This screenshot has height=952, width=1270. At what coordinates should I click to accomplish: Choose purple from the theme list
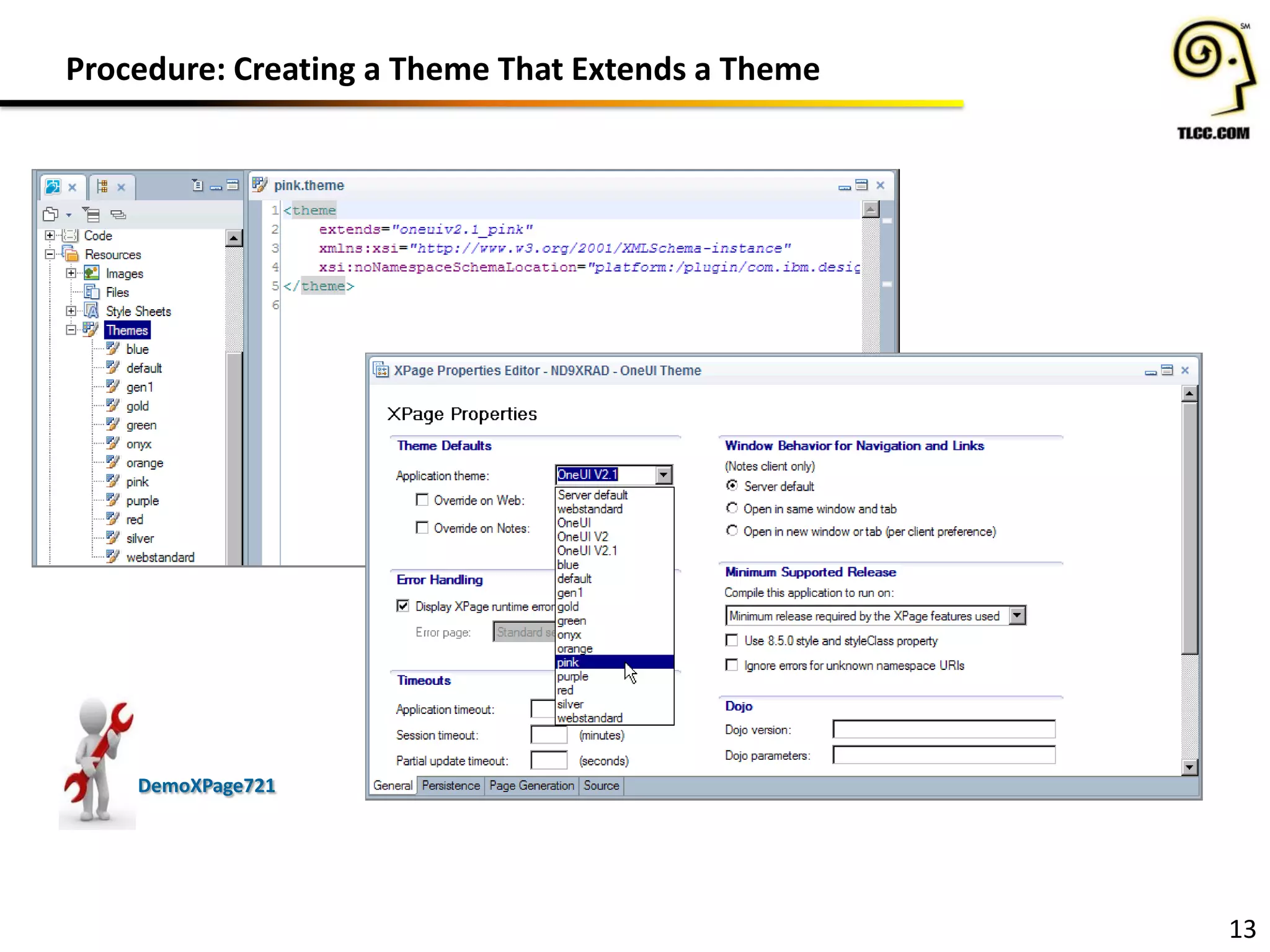pyautogui.click(x=614, y=676)
